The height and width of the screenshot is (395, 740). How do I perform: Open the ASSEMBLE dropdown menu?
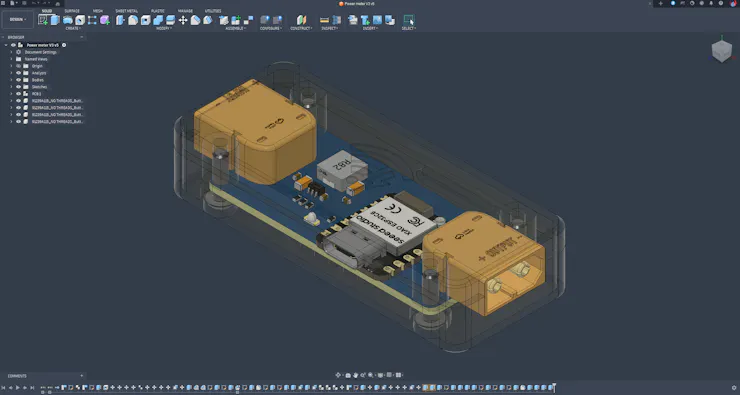pos(235,28)
